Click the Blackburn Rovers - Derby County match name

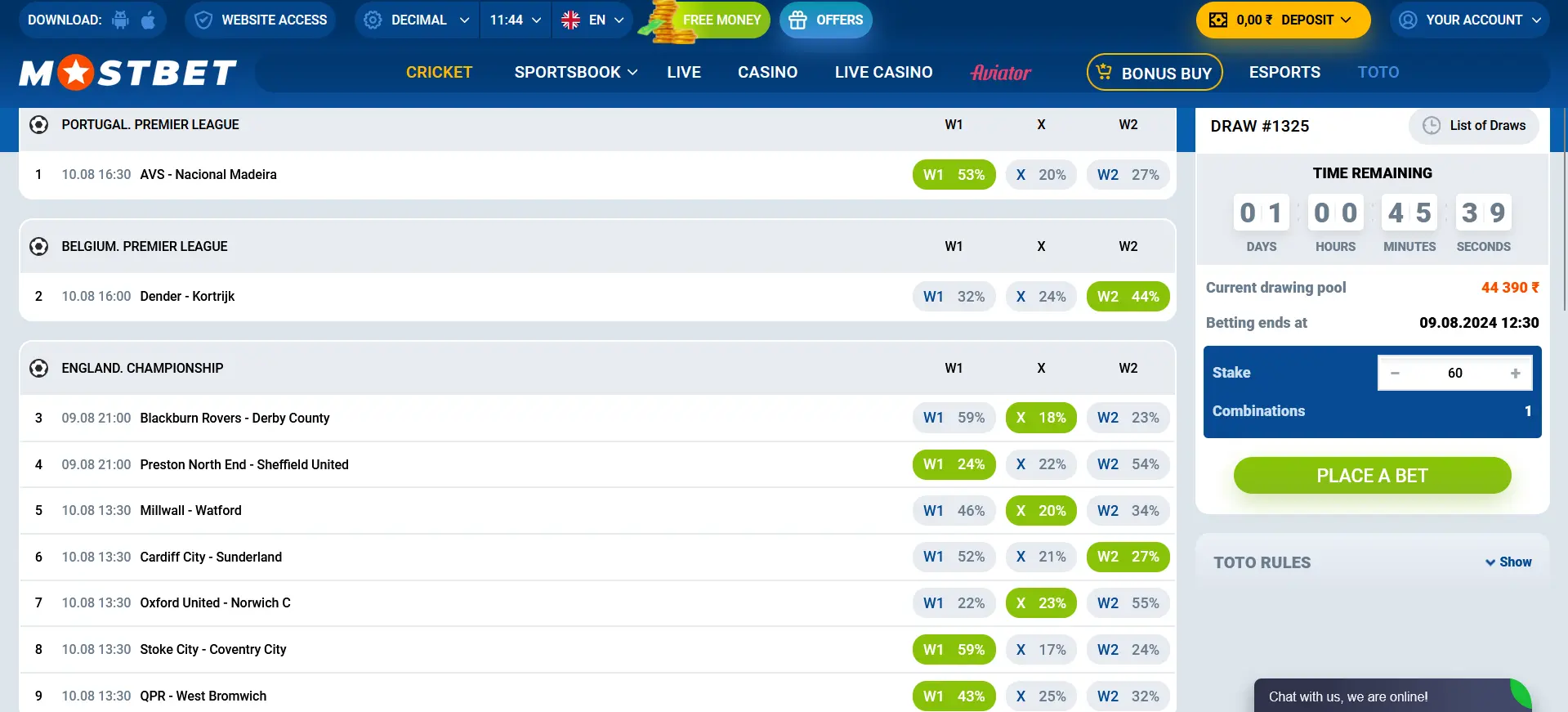coord(235,419)
